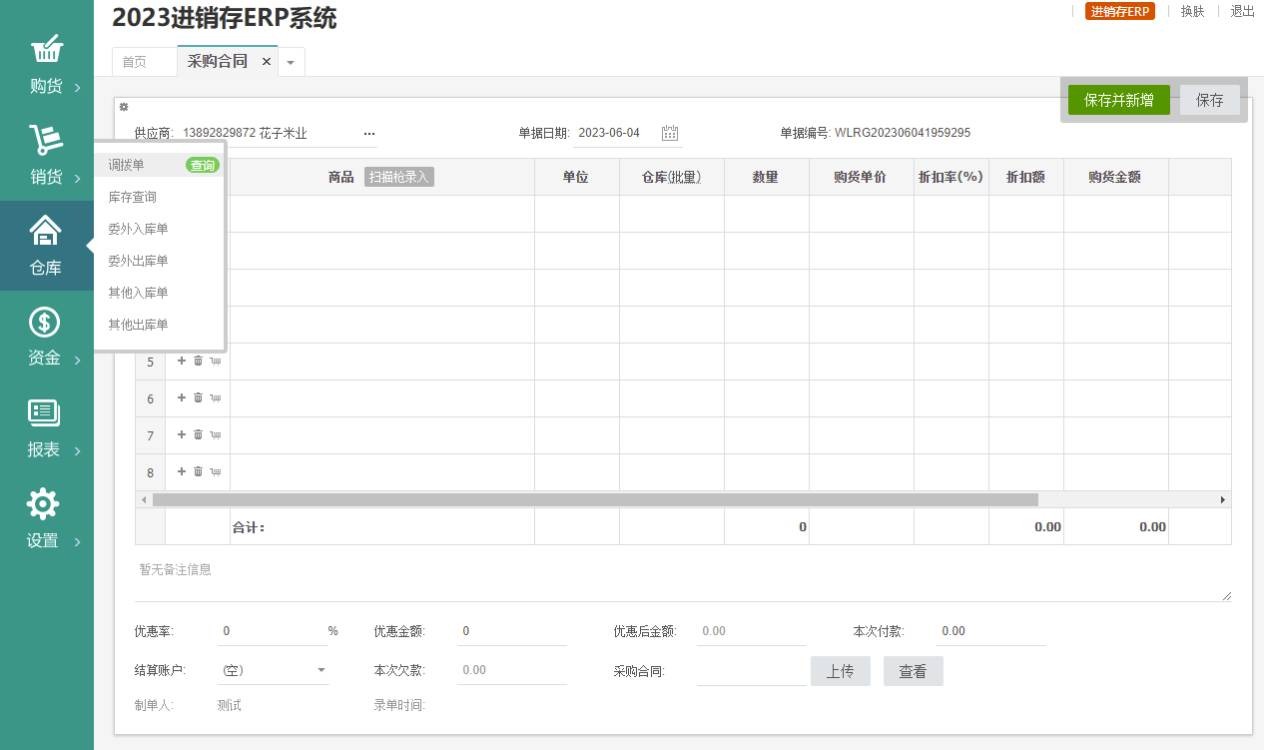The width and height of the screenshot is (1264, 750).
Task: Open the 资金 funds dollar icon
Action: [x=47, y=337]
